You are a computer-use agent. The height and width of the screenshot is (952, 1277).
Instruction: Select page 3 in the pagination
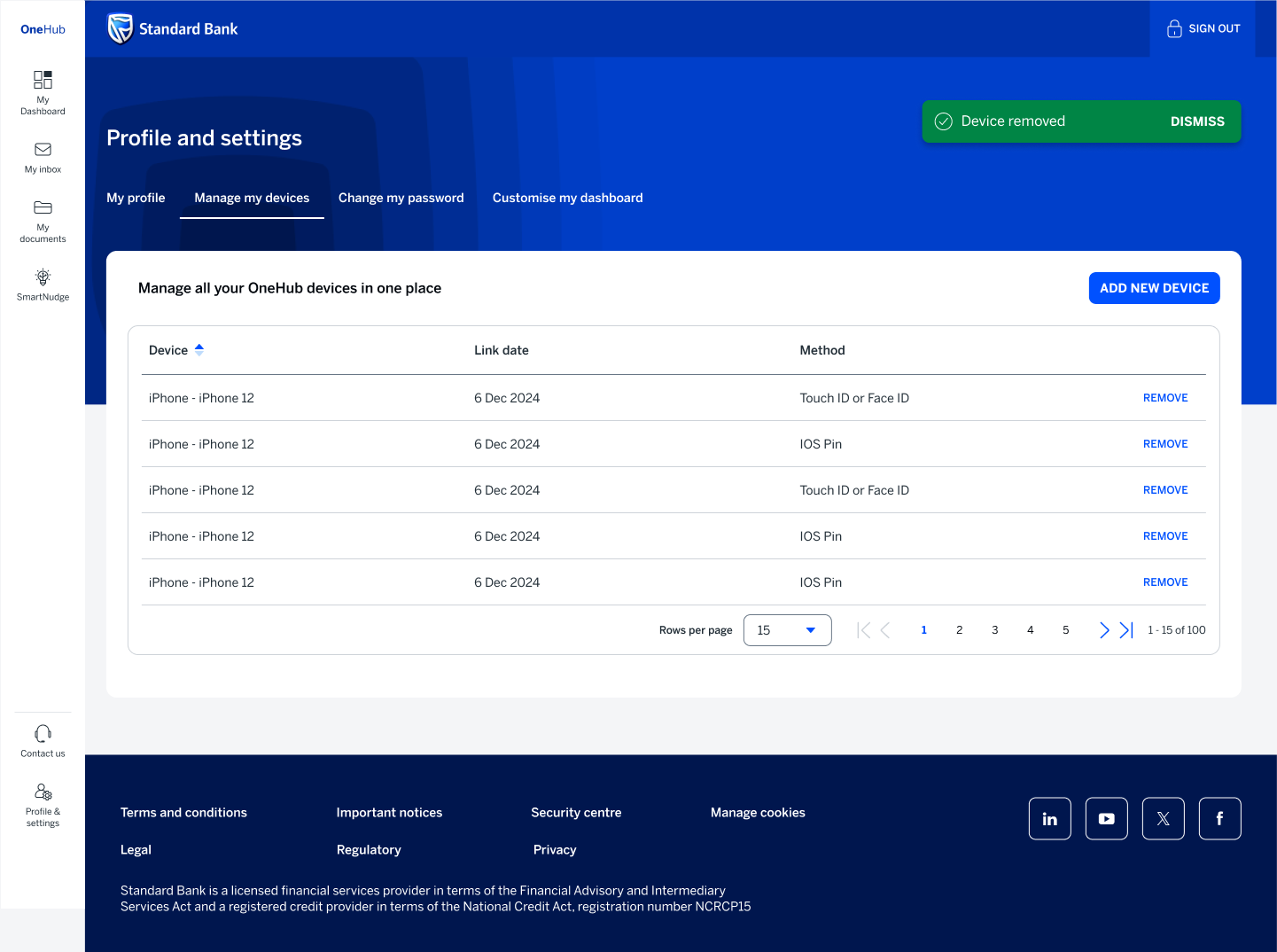click(994, 630)
